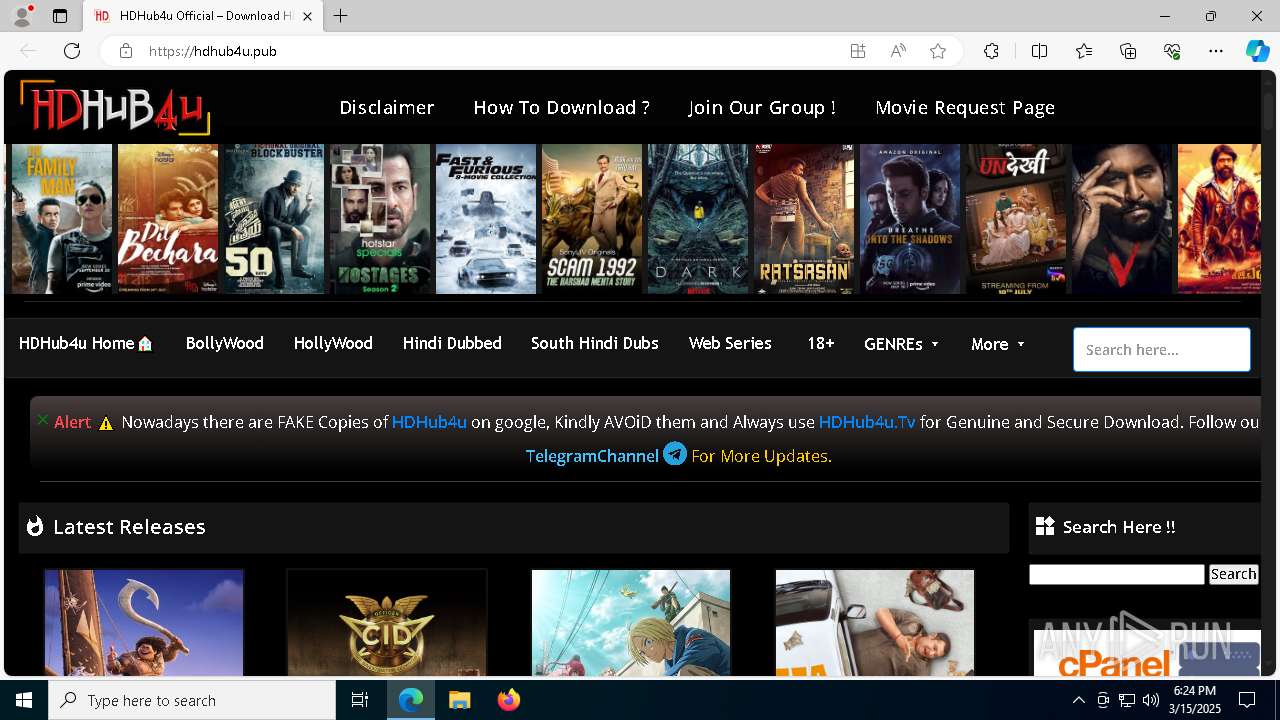This screenshot has height=720, width=1280.
Task: Open Settings and more ellipsis menu
Action: coord(1216,51)
